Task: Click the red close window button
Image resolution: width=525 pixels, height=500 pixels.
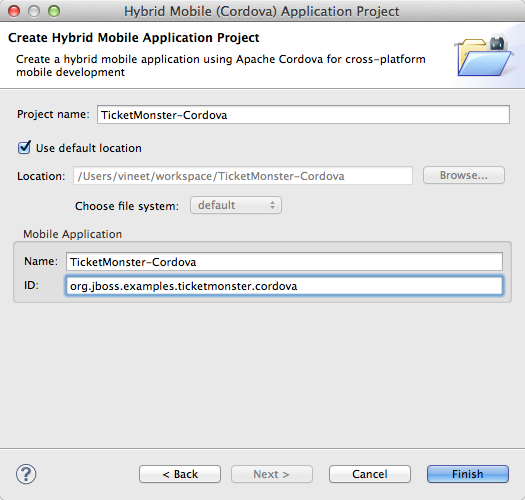Action: point(14,11)
